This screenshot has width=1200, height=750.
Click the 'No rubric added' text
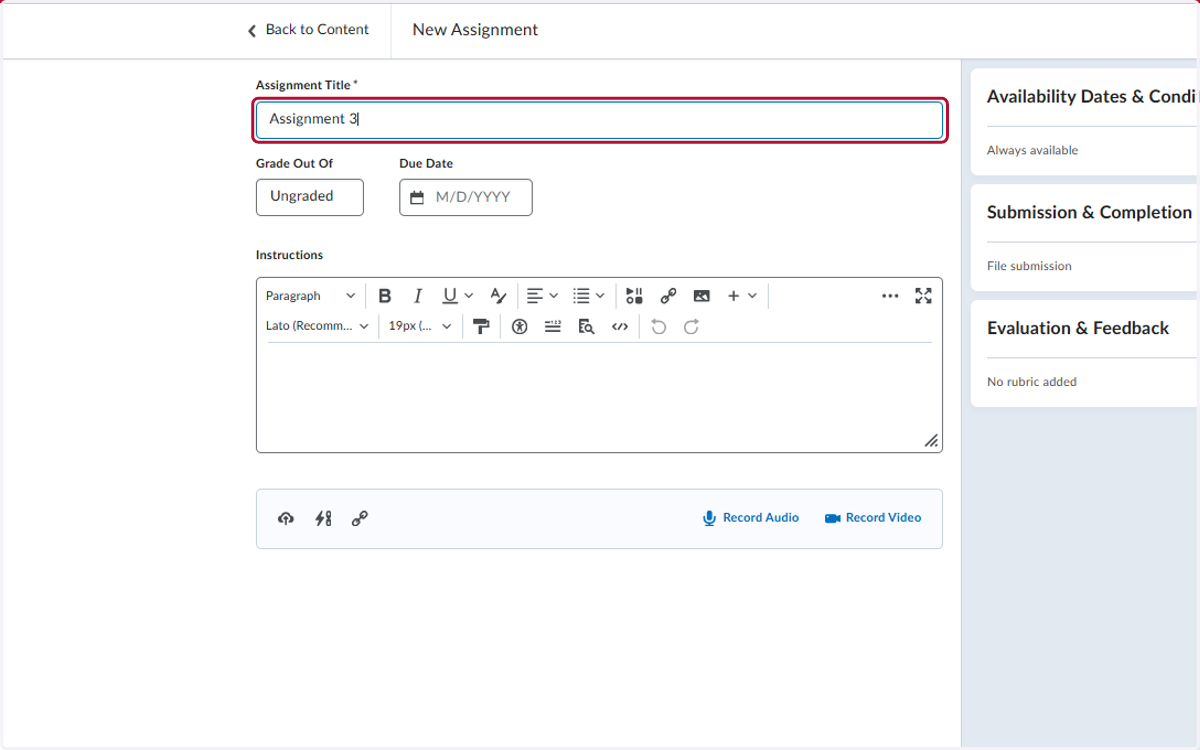[x=1032, y=382]
